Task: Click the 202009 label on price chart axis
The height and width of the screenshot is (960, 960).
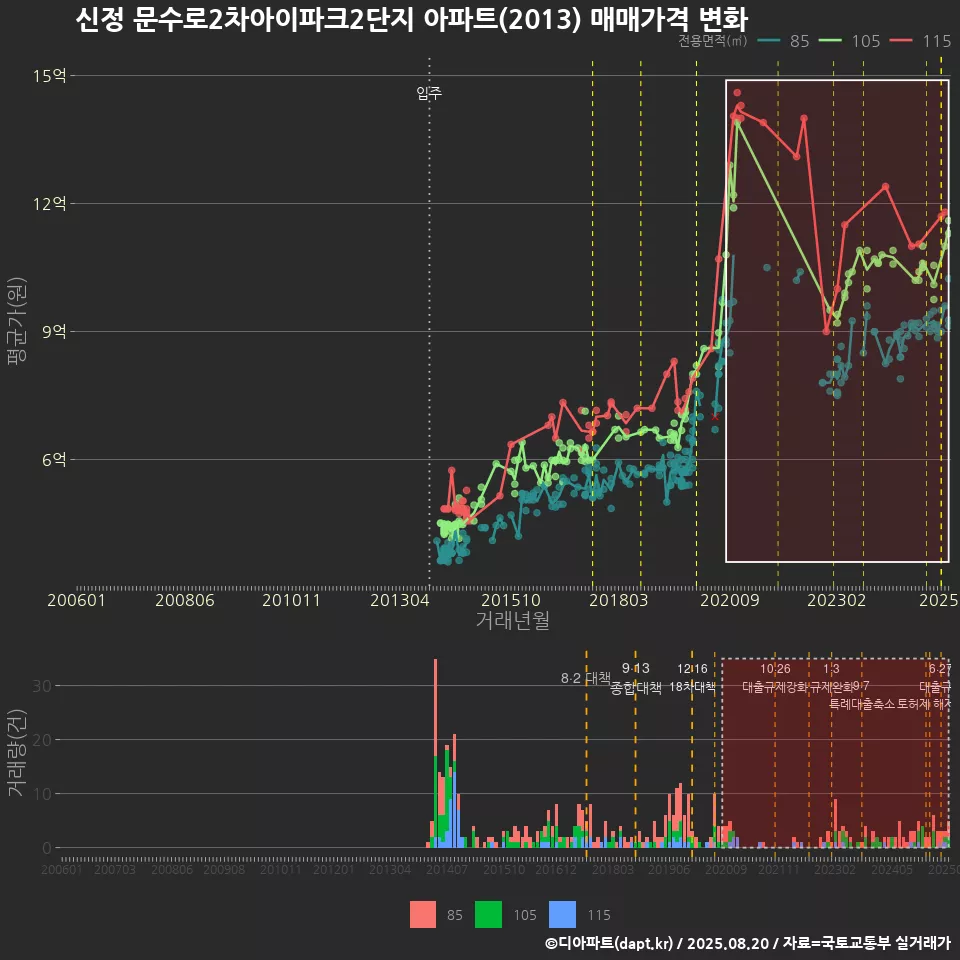Action: (730, 600)
